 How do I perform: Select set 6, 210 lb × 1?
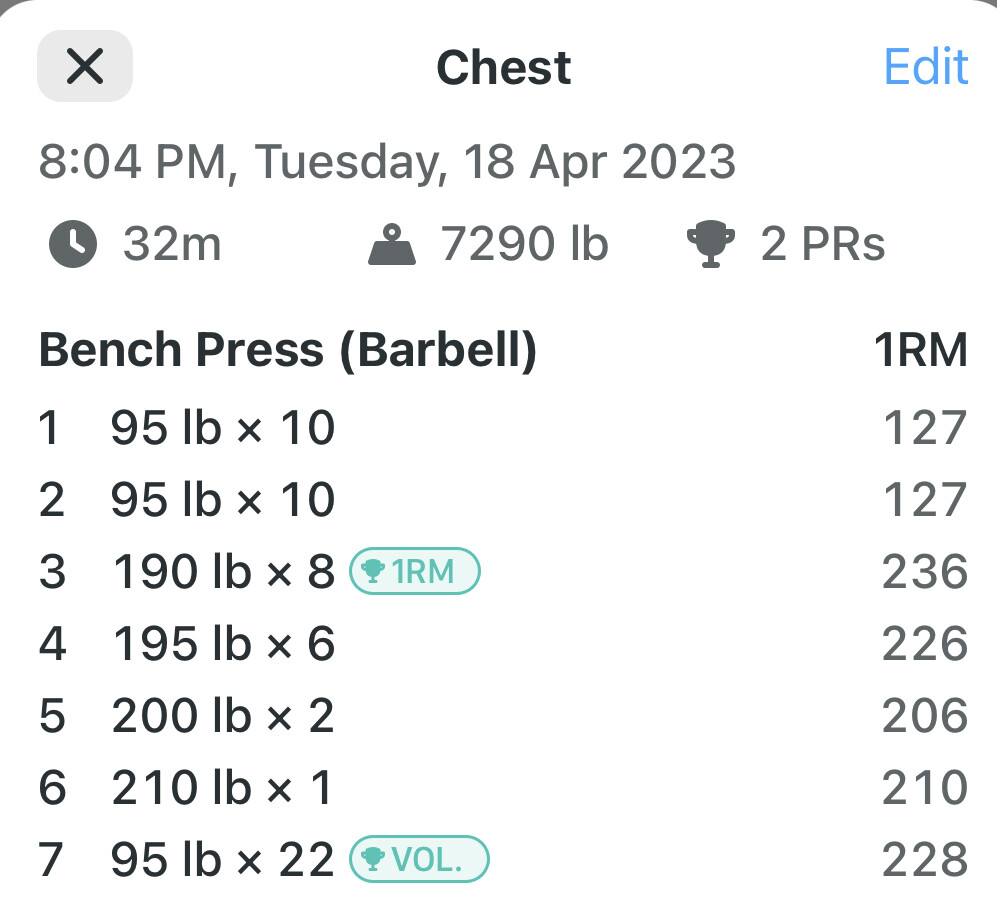502,787
